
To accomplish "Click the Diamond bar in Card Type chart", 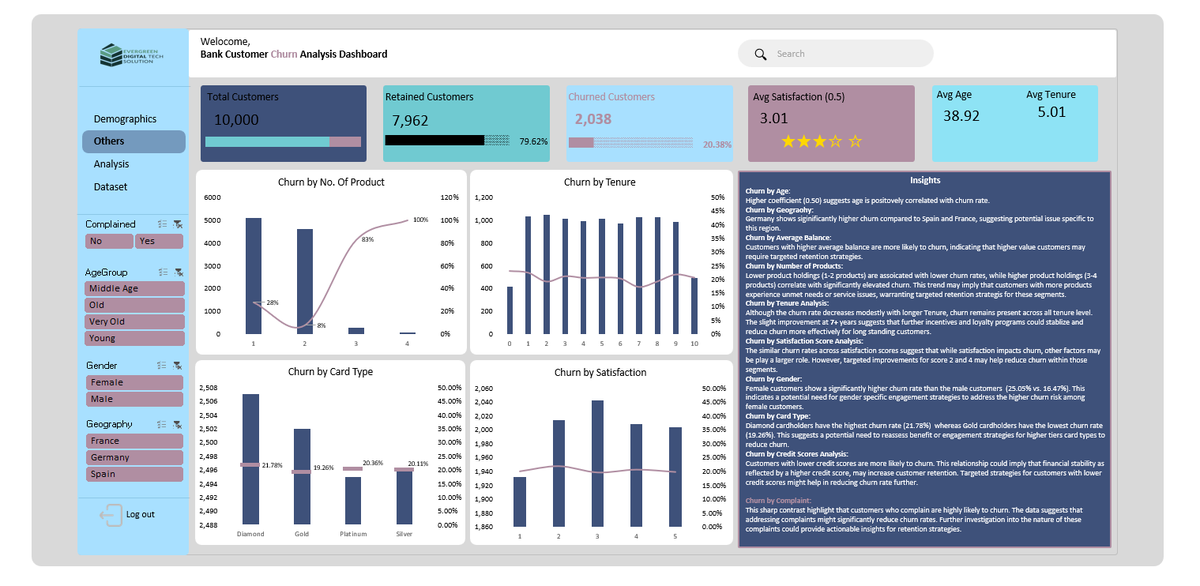I will click(250, 459).
